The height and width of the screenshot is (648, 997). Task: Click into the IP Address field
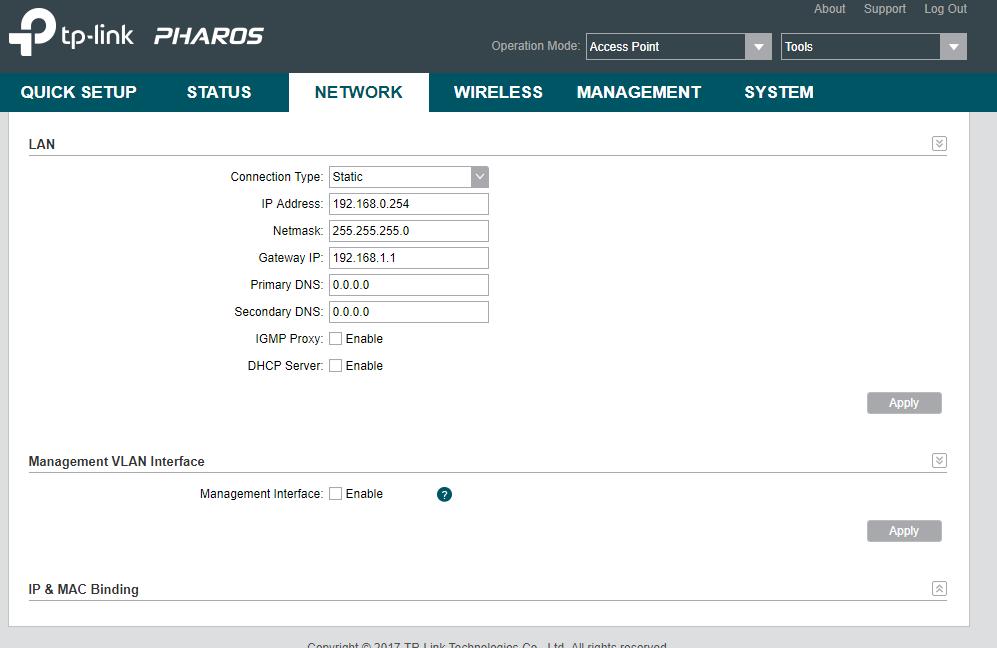408,204
